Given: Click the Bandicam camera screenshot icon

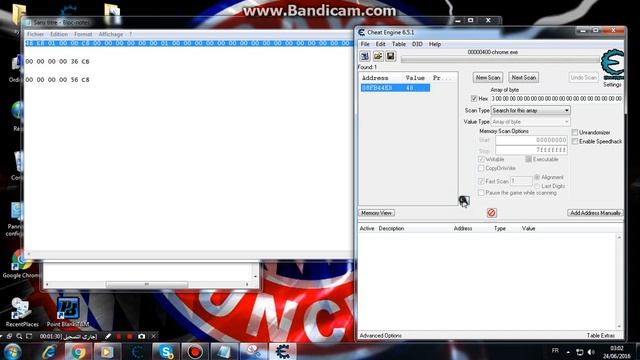Looking at the screenshot, I should 141,336.
